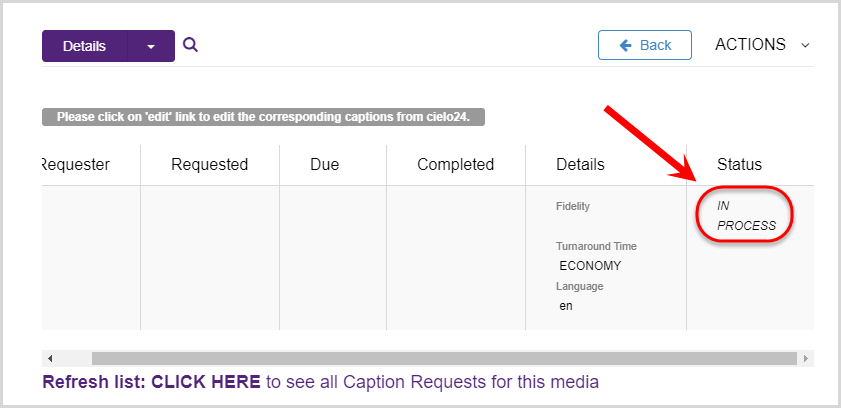The image size is (841, 408).
Task: Click the left scroll arrow of horizontal scrollbar
Action: [x=50, y=359]
